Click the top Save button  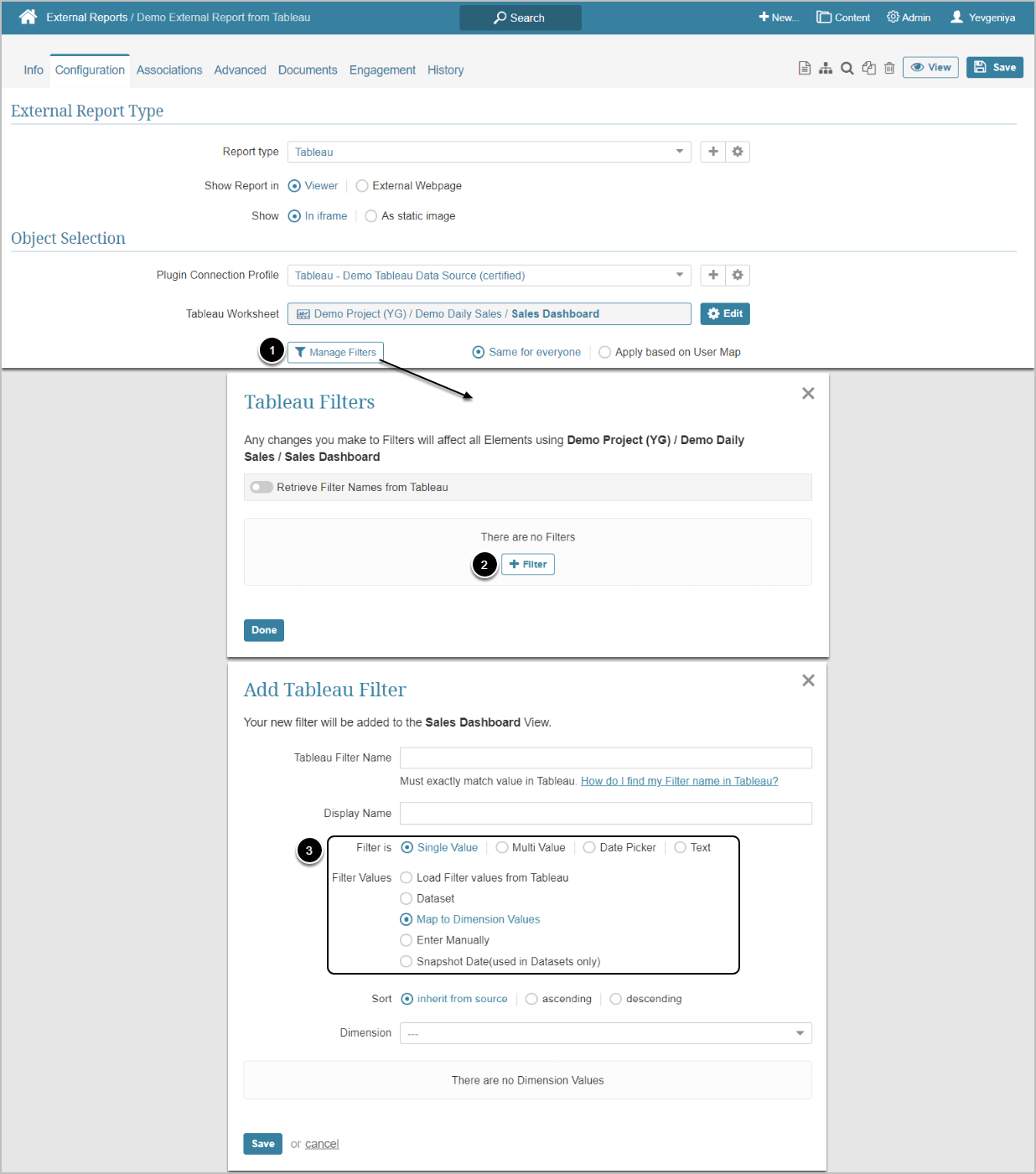(x=995, y=67)
